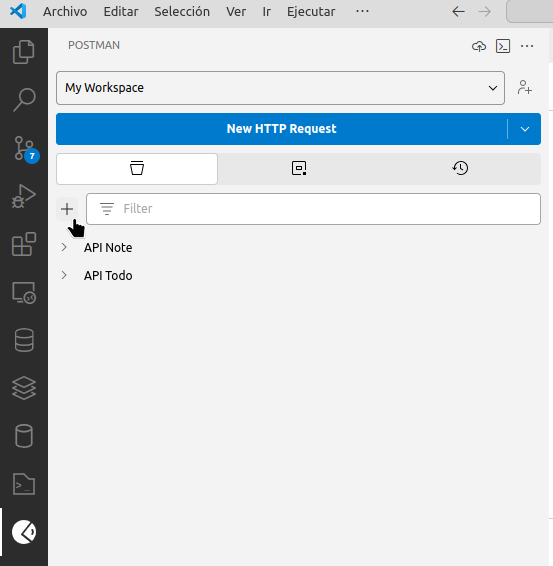Open the Search view icon

coord(24,99)
